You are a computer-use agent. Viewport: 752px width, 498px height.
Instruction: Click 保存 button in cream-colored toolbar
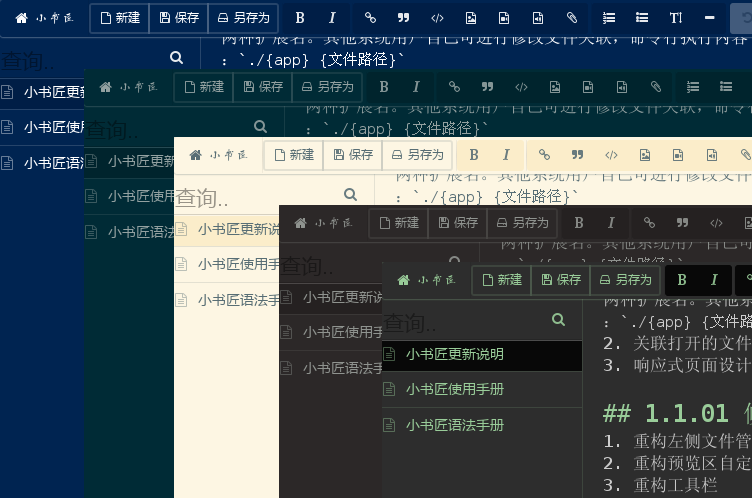(353, 155)
